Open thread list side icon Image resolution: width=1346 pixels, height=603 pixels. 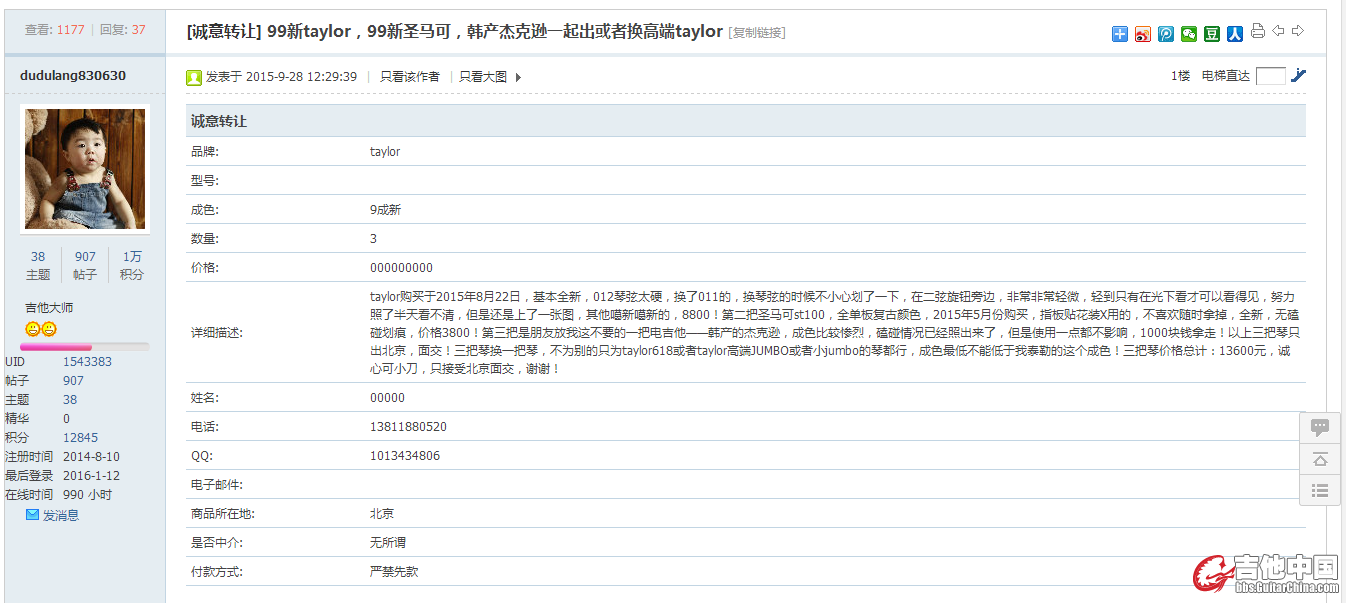[1320, 490]
